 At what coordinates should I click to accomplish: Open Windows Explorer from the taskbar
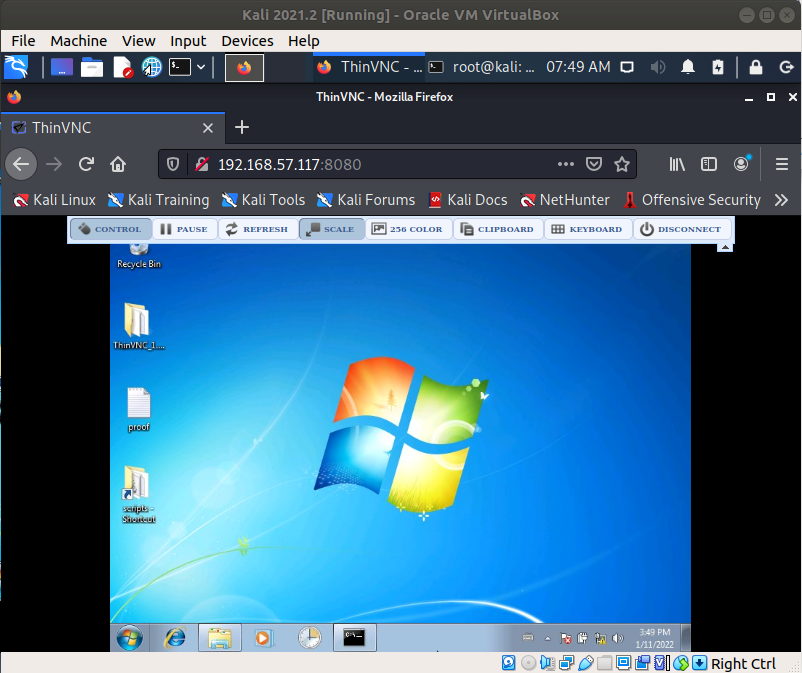coord(220,638)
